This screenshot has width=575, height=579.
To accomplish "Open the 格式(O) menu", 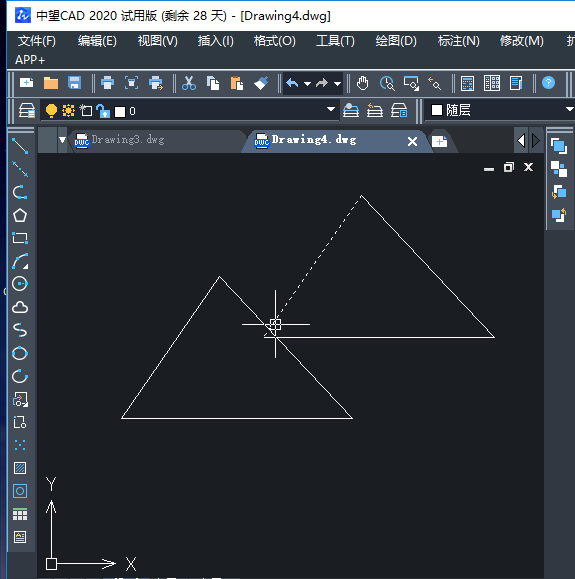I will [274, 41].
